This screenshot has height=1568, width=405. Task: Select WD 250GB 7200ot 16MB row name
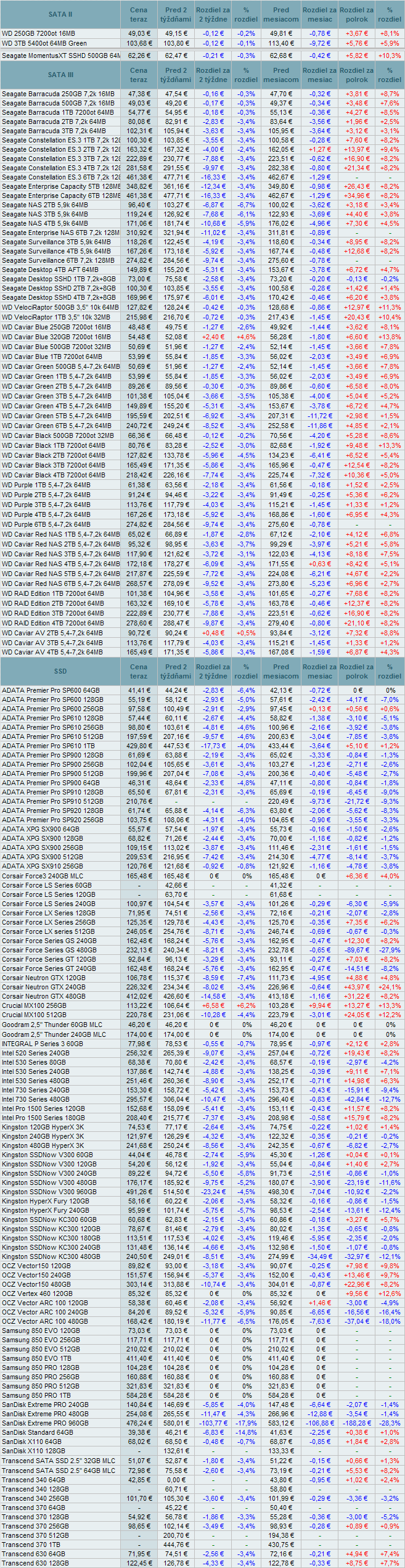coord(39,34)
